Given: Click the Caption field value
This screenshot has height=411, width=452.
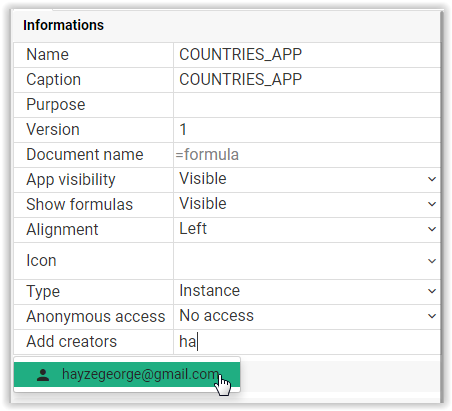Looking at the screenshot, I should [307, 80].
